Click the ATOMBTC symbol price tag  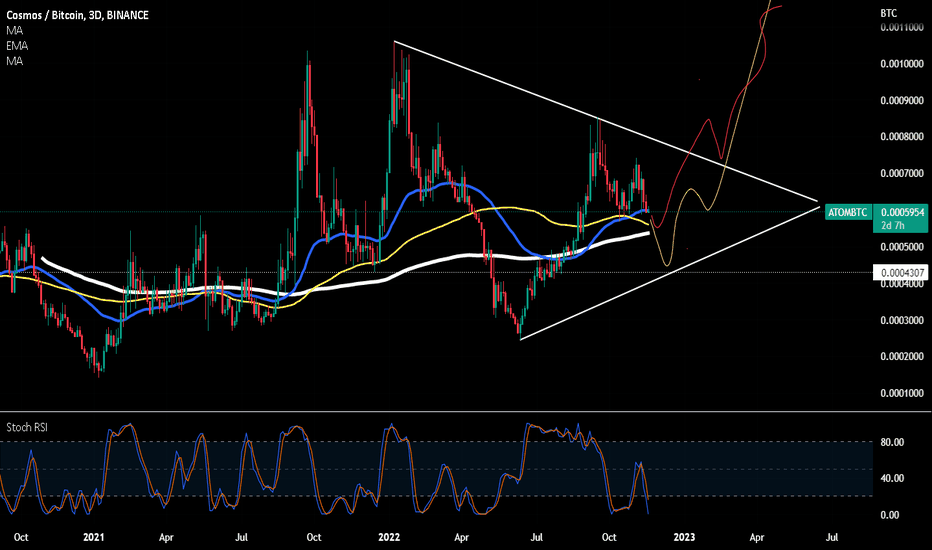(848, 212)
